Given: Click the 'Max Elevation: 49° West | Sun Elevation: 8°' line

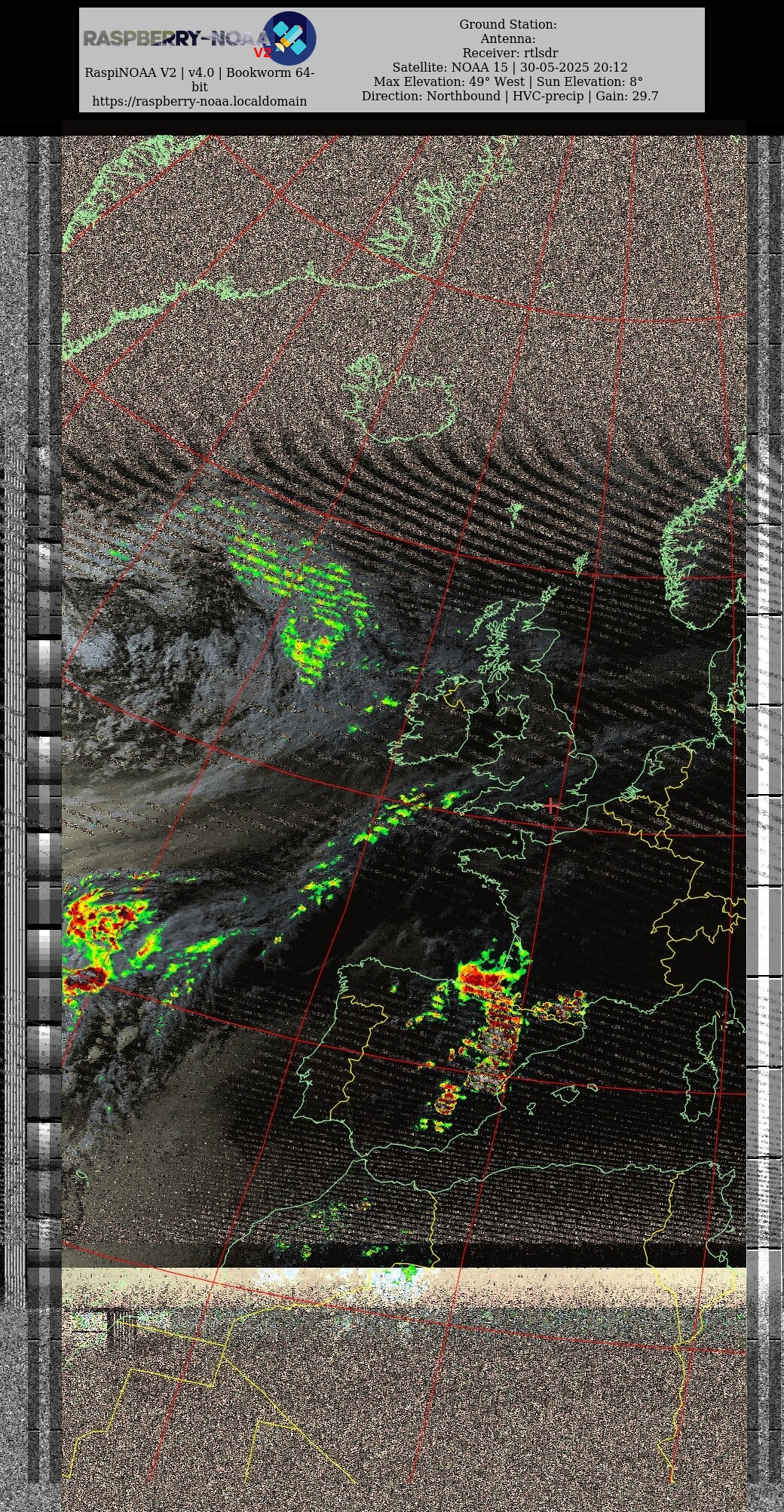Looking at the screenshot, I should tap(509, 81).
